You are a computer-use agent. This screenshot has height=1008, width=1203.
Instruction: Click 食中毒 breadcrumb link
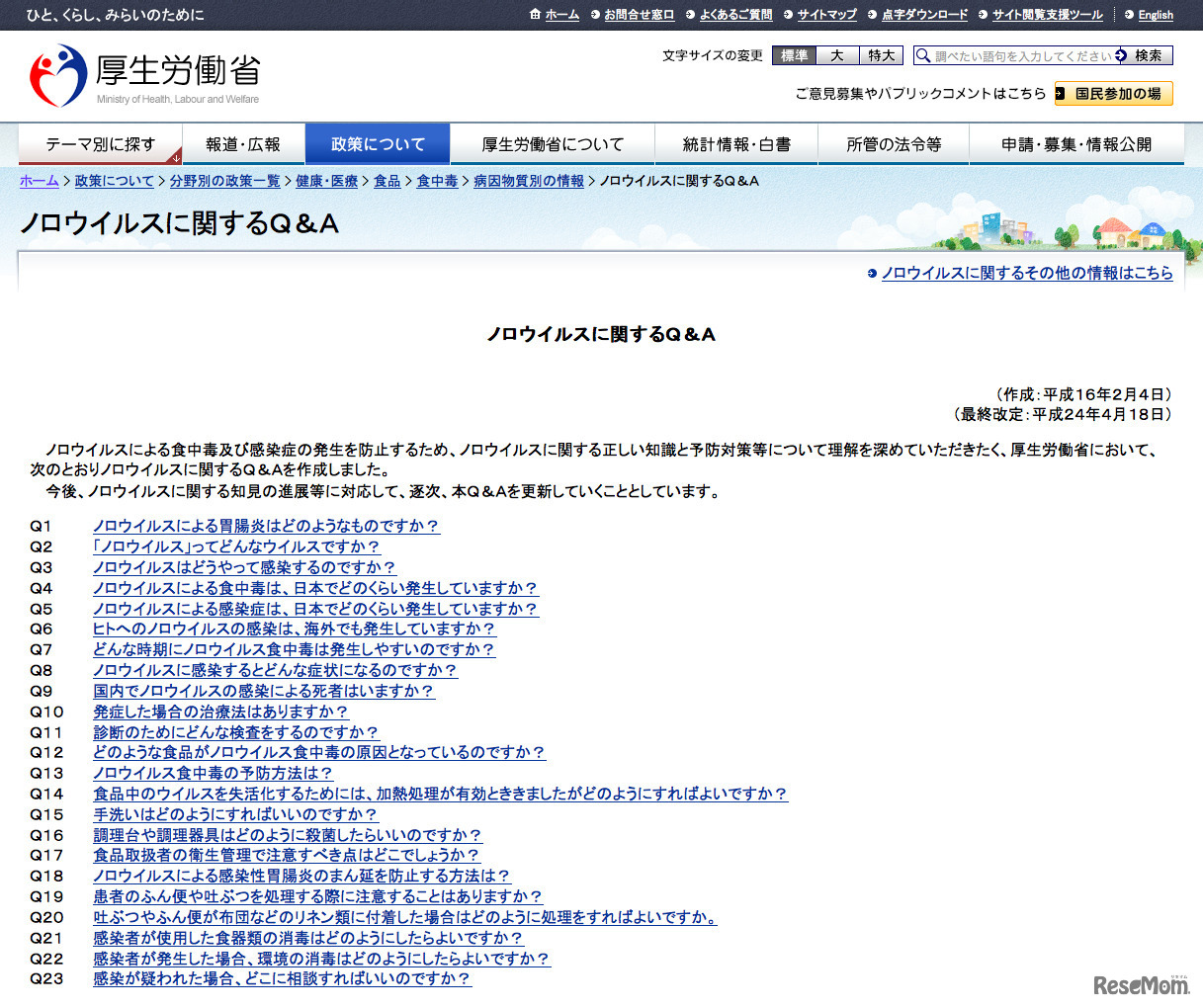(x=437, y=181)
